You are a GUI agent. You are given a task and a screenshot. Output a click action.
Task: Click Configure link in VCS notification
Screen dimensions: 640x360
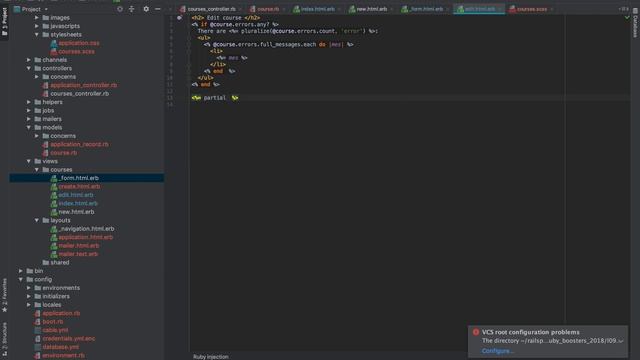[497, 351]
